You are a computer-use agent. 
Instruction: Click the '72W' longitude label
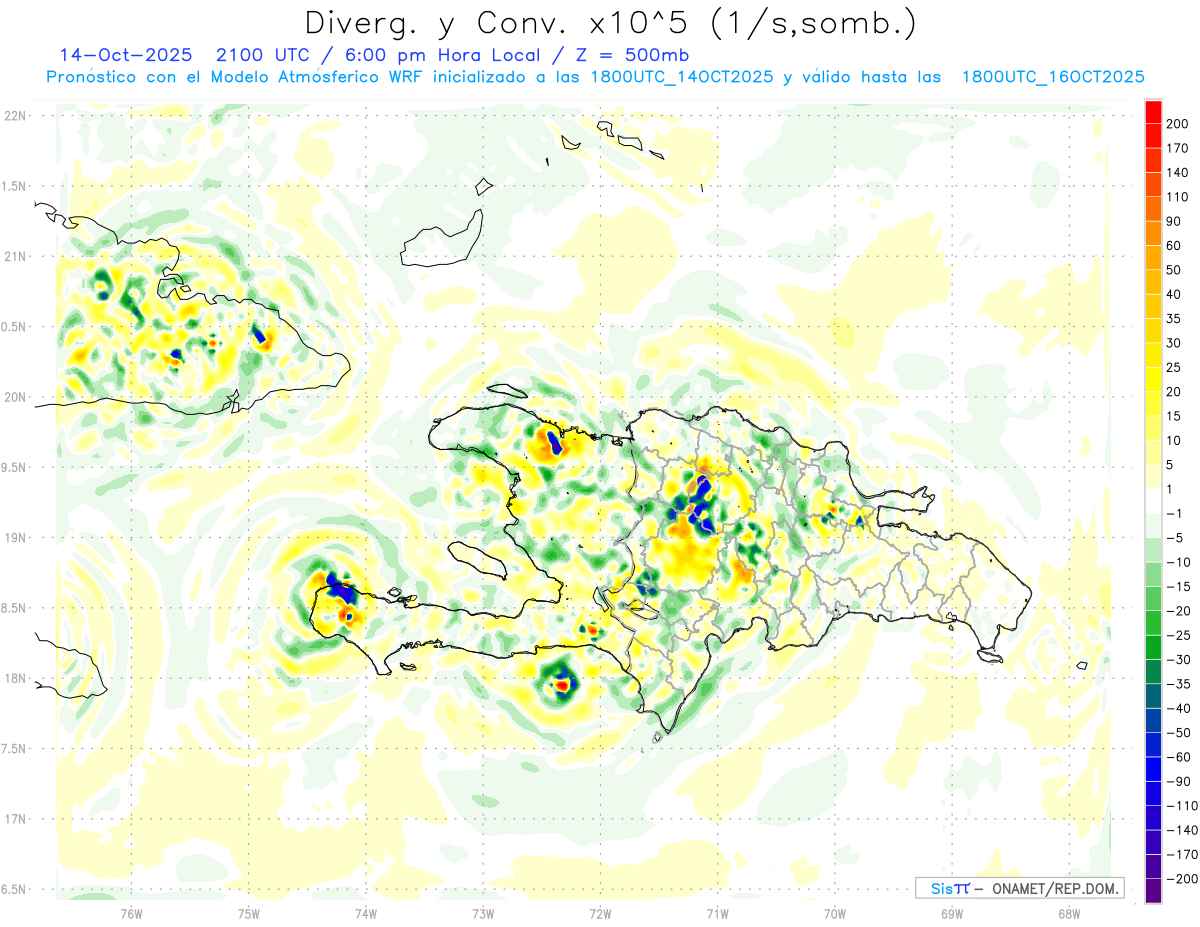600,914
